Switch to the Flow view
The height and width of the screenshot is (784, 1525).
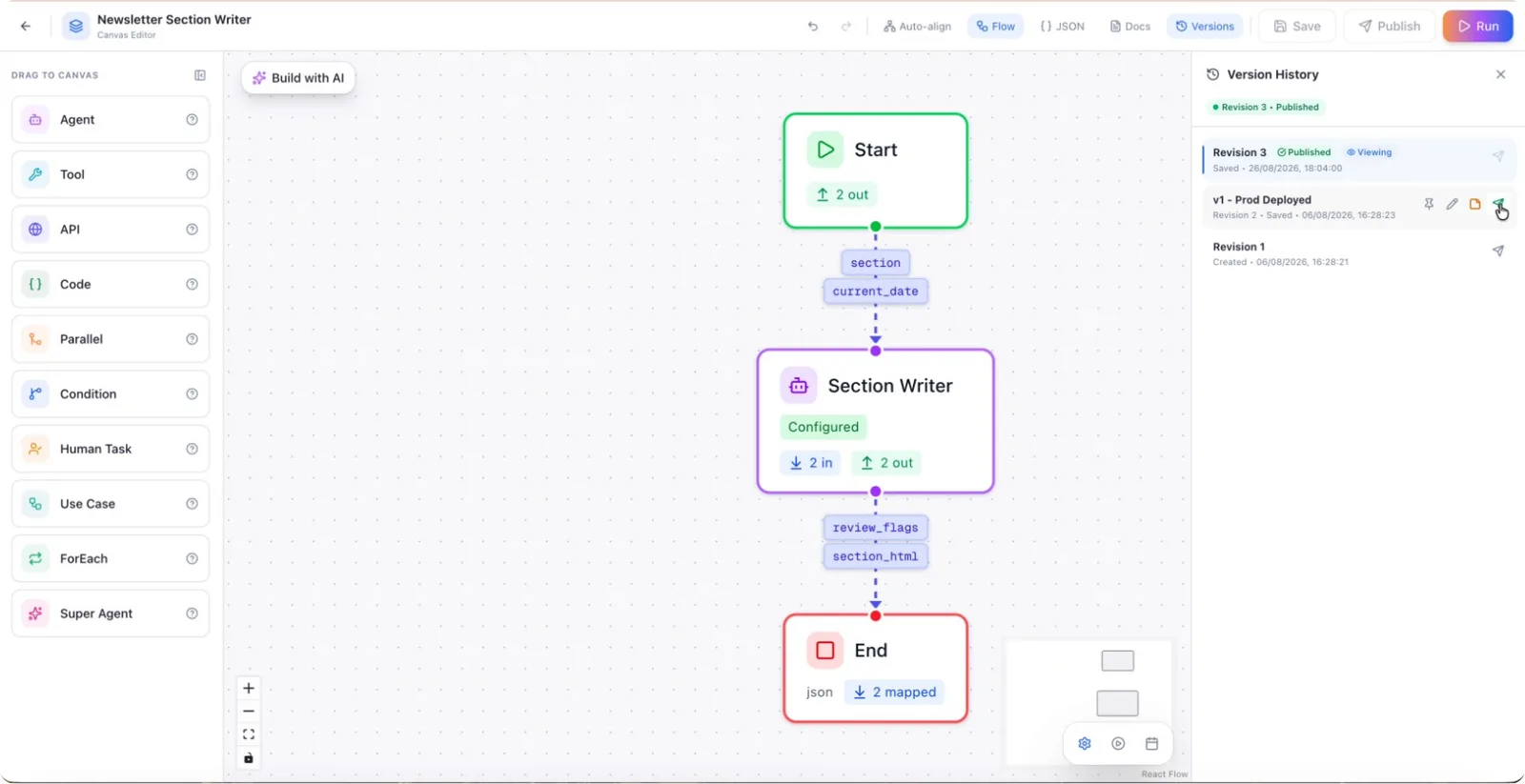pyautogui.click(x=995, y=27)
